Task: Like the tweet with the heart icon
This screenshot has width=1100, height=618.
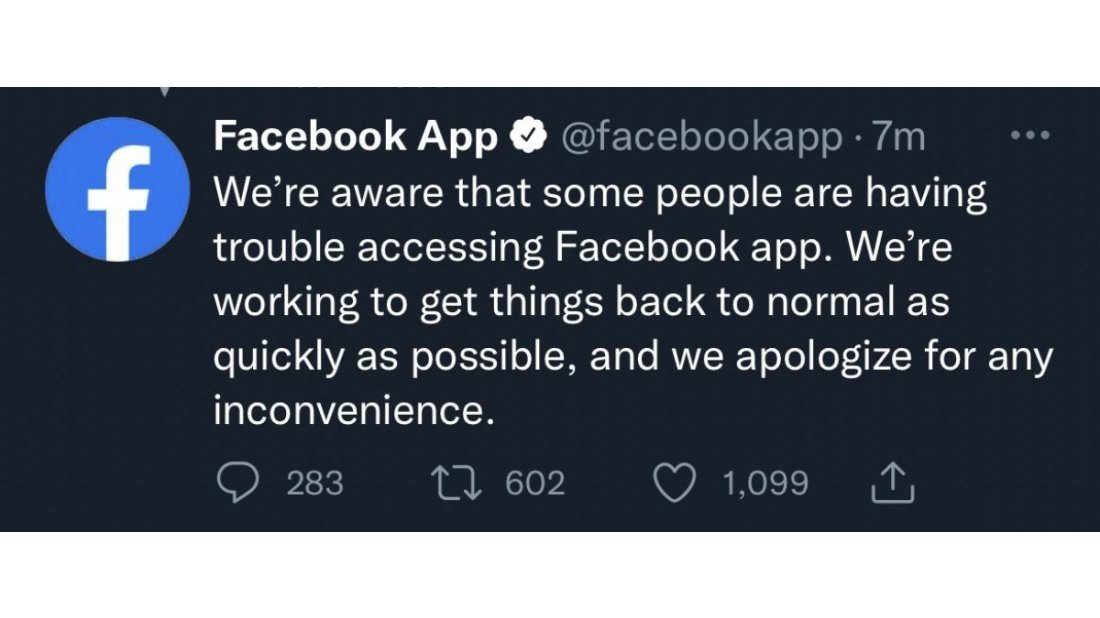Action: pyautogui.click(x=676, y=484)
